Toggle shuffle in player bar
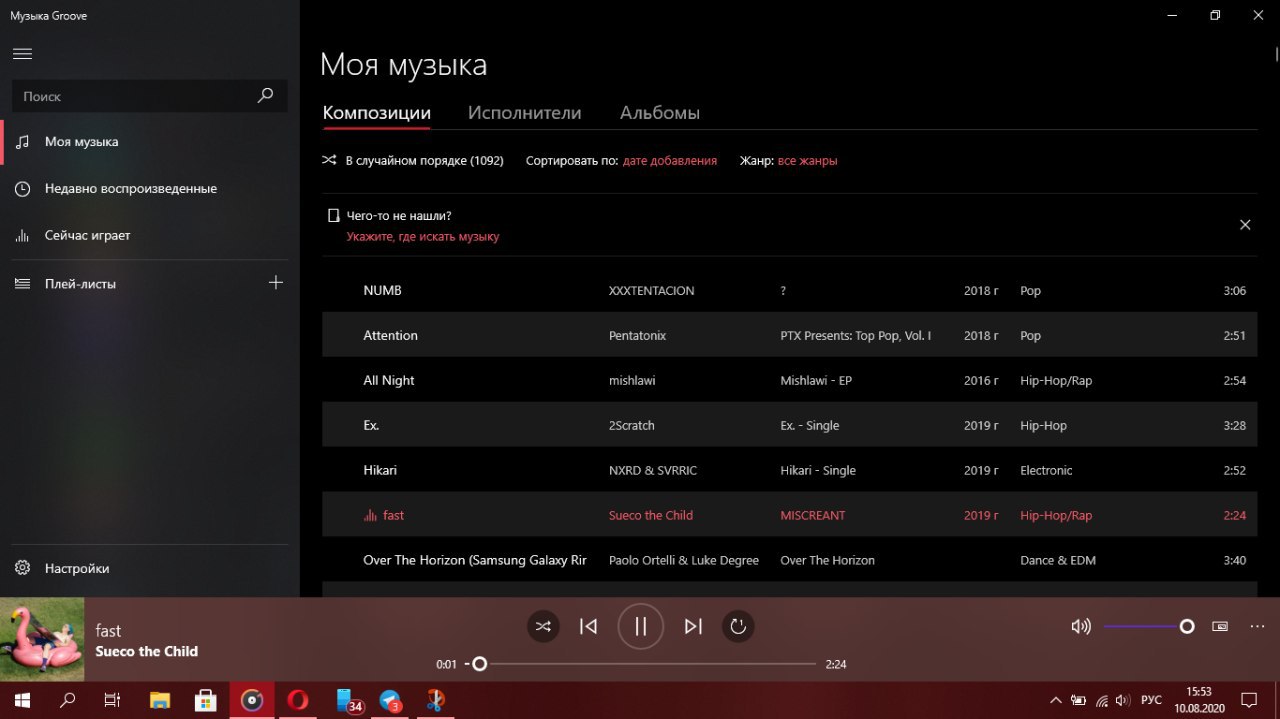Viewport: 1280px width, 719px height. pos(543,627)
